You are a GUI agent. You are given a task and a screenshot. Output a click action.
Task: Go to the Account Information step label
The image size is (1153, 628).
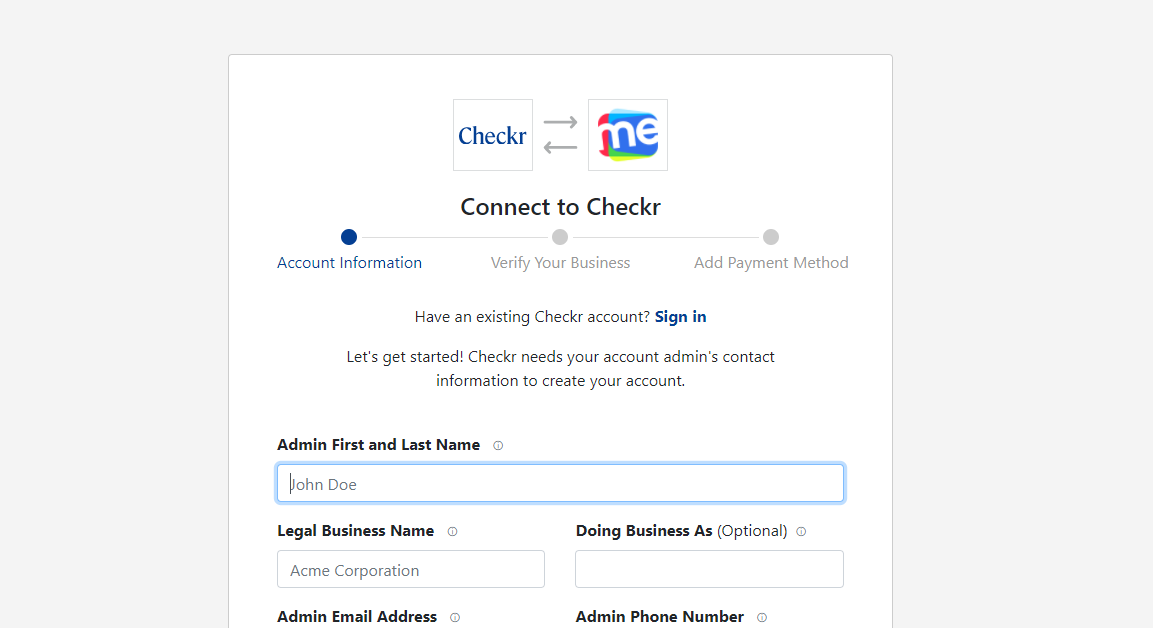(349, 263)
